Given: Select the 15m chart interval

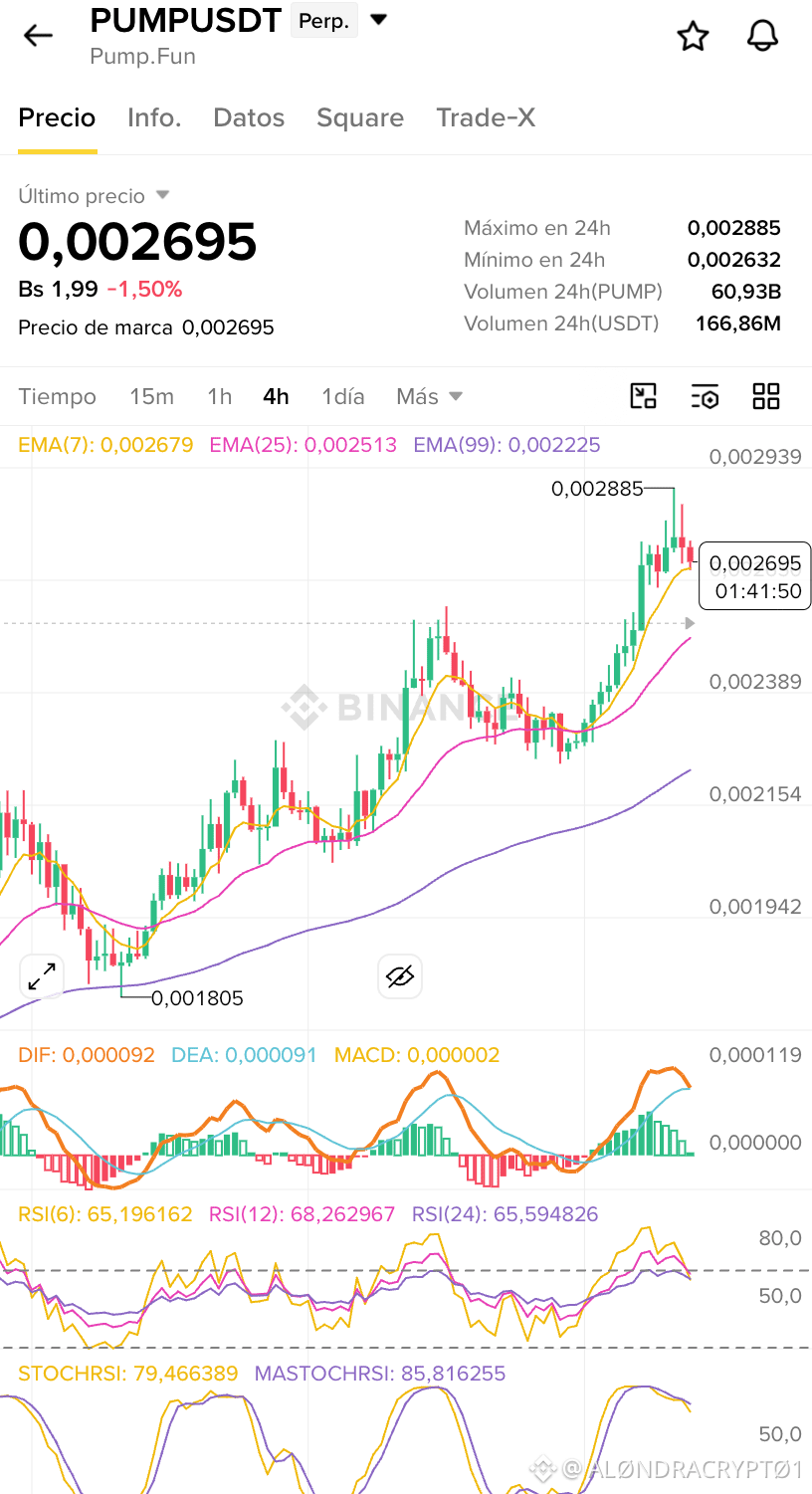Looking at the screenshot, I should tap(151, 396).
